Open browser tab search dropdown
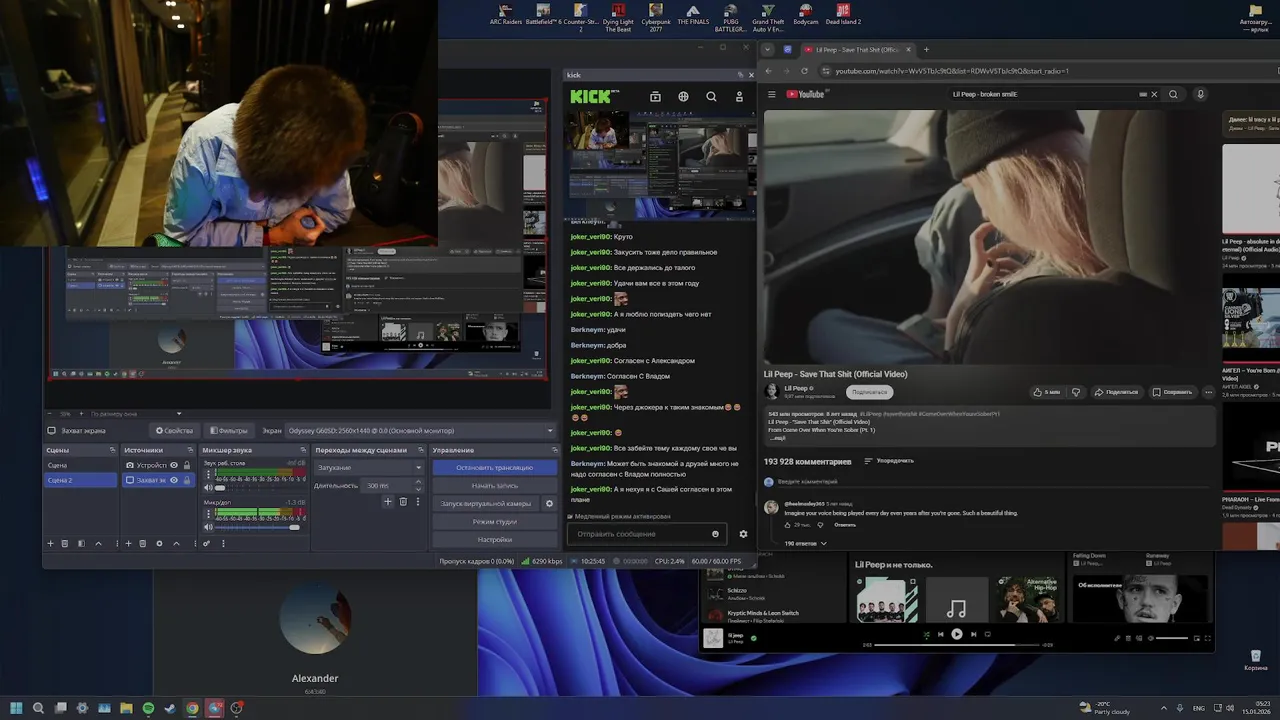Viewport: 1280px width, 720px height. [x=768, y=49]
